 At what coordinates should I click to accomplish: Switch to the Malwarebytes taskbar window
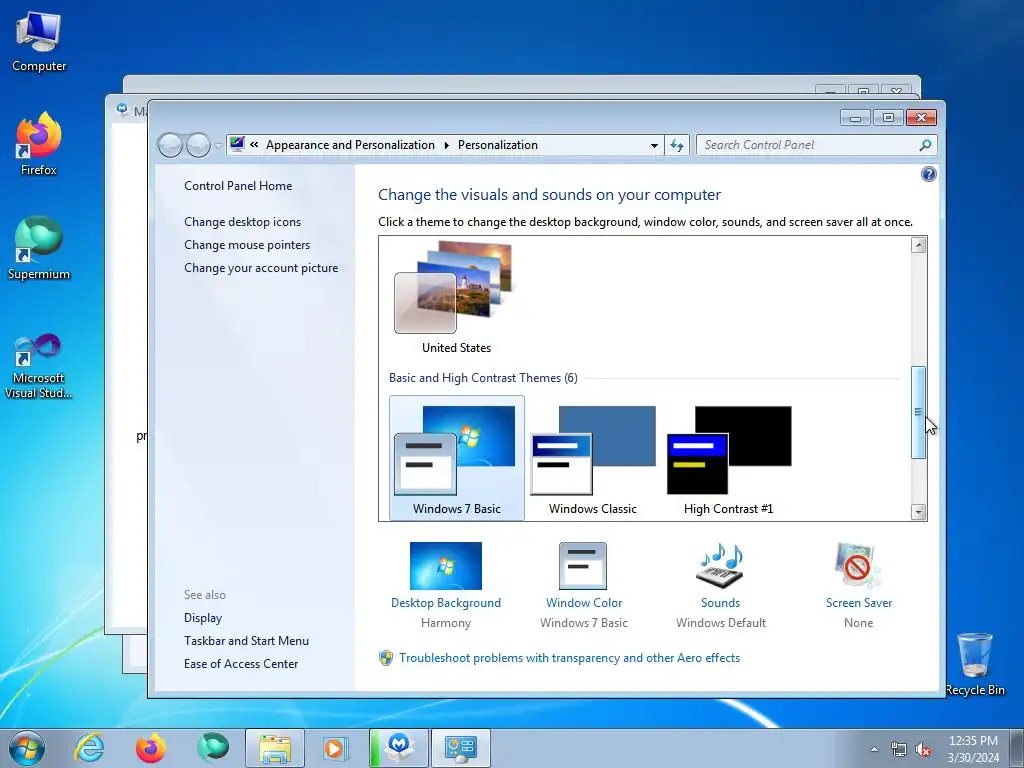(x=399, y=748)
